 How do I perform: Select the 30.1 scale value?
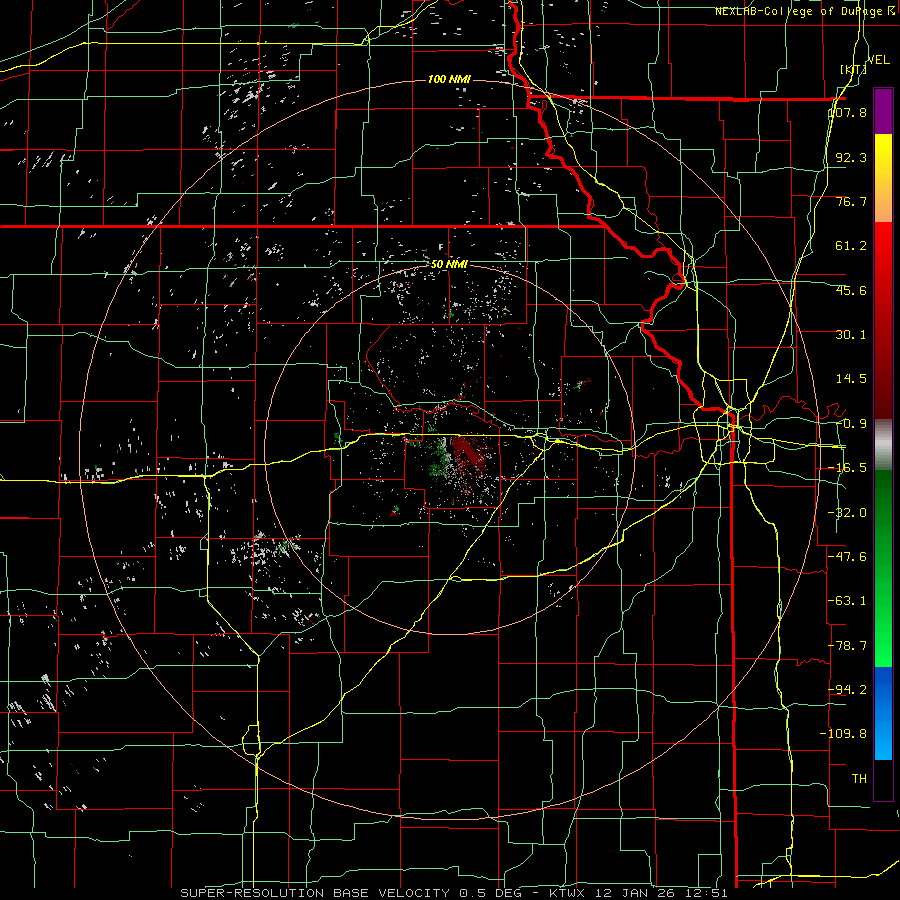pos(851,335)
